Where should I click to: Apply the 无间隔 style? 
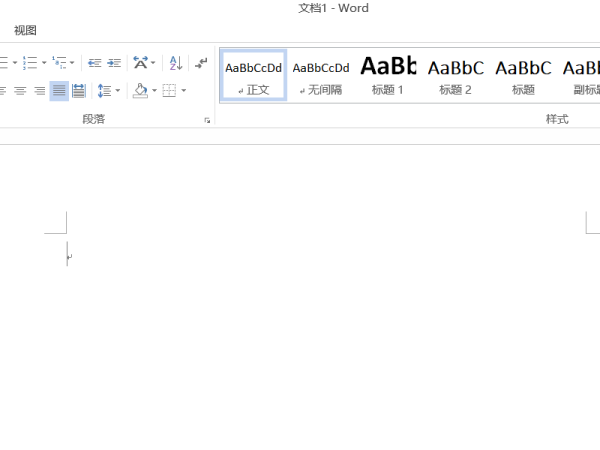click(x=321, y=75)
